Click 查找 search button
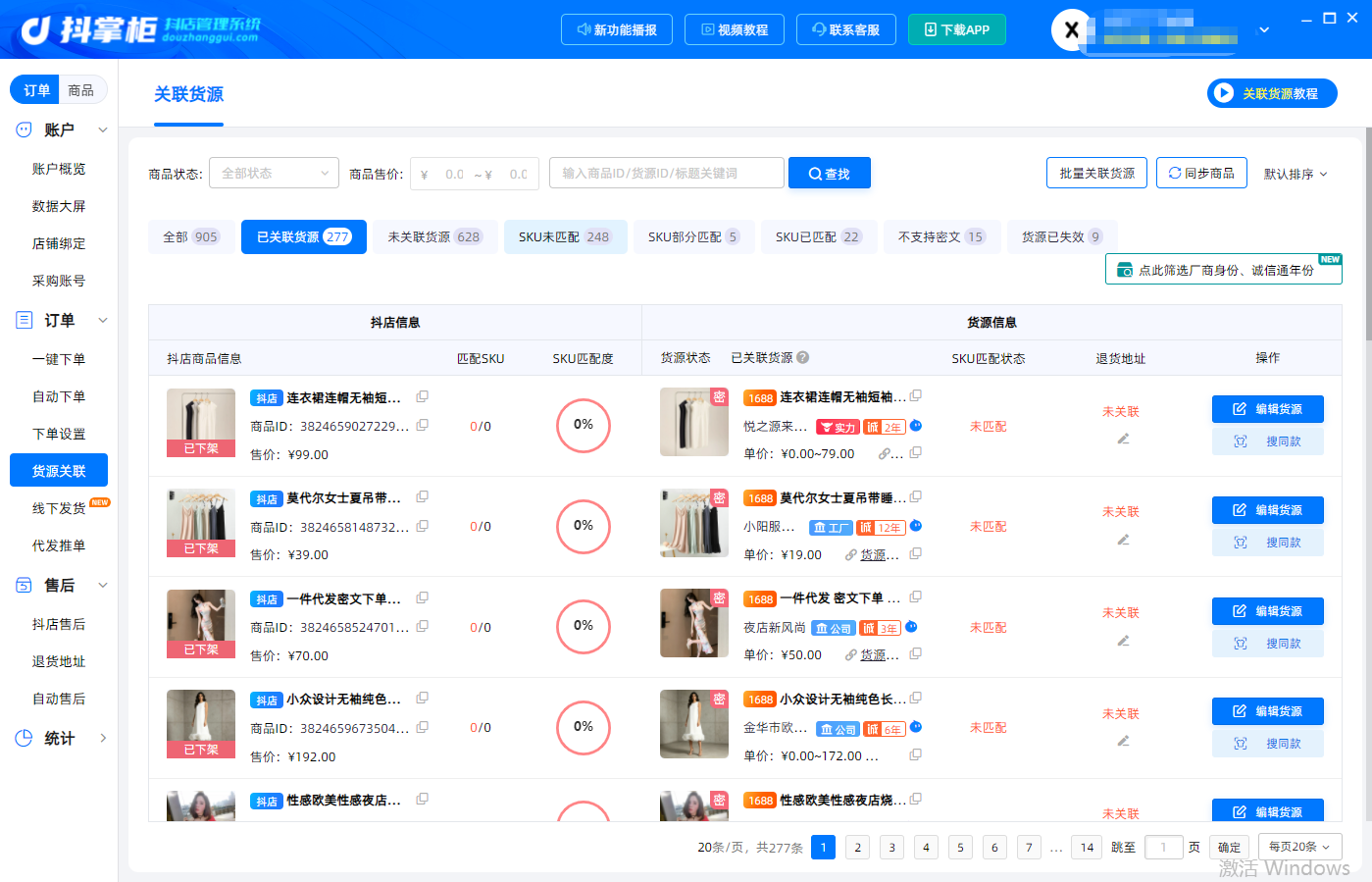This screenshot has height=882, width=1372. point(830,174)
